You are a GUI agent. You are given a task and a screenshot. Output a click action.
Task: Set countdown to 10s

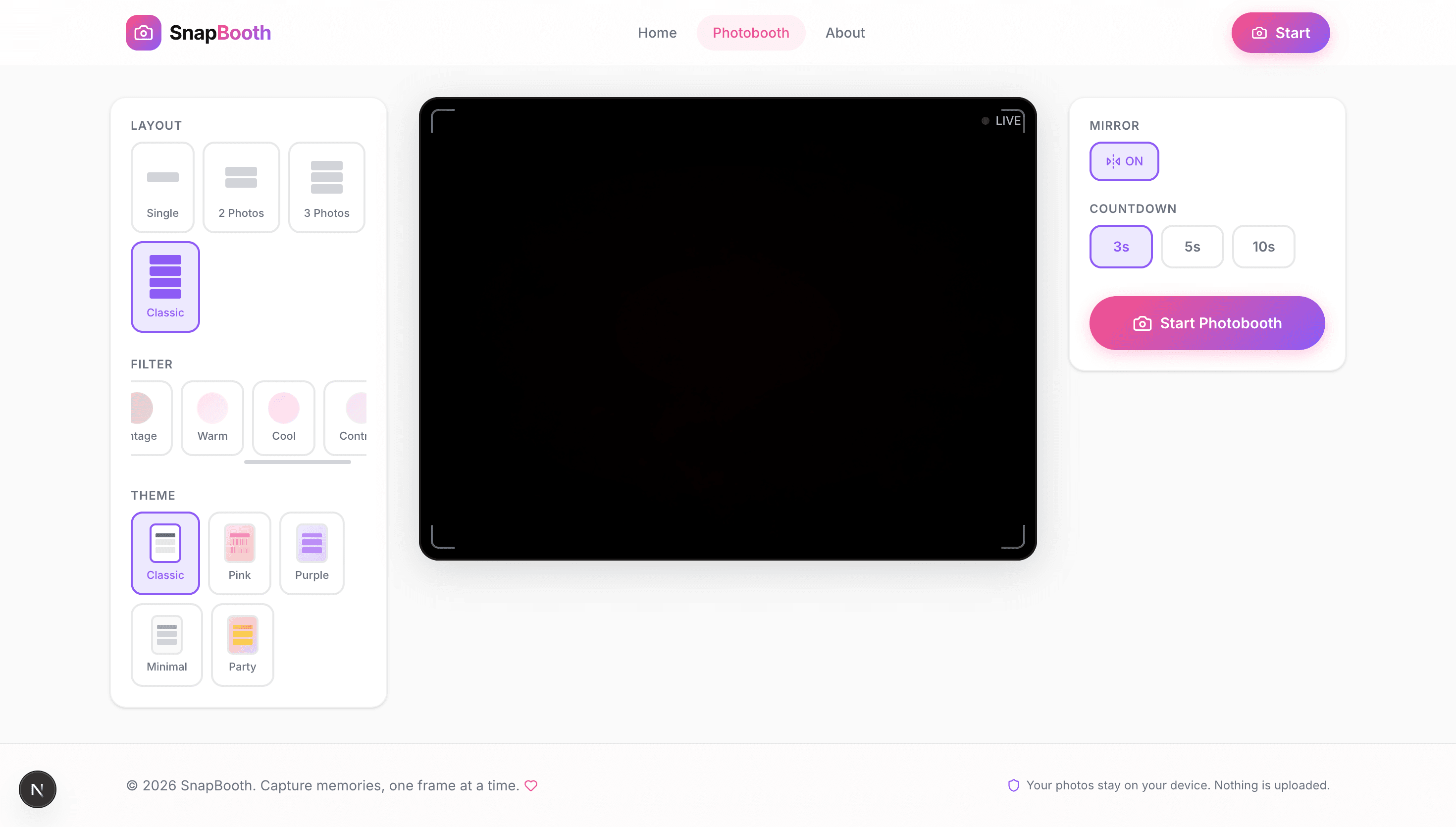point(1263,247)
